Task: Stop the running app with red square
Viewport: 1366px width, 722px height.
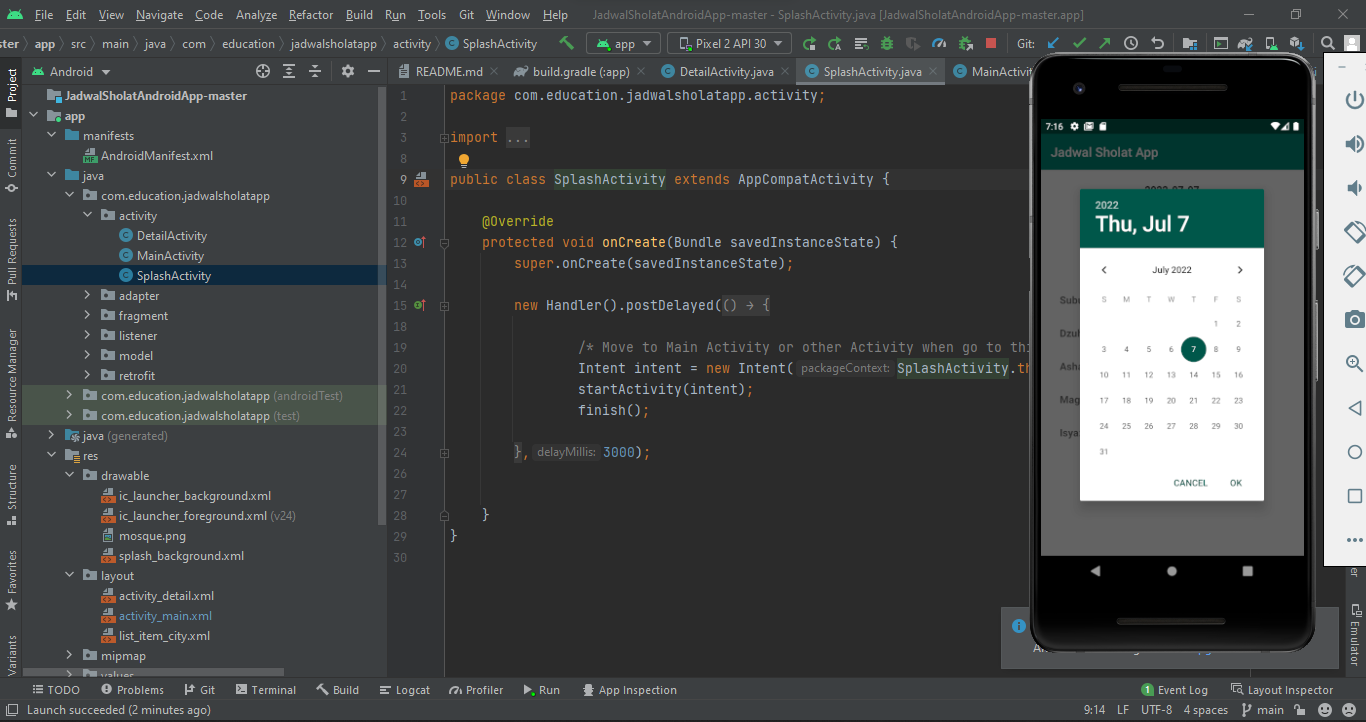Action: [991, 44]
